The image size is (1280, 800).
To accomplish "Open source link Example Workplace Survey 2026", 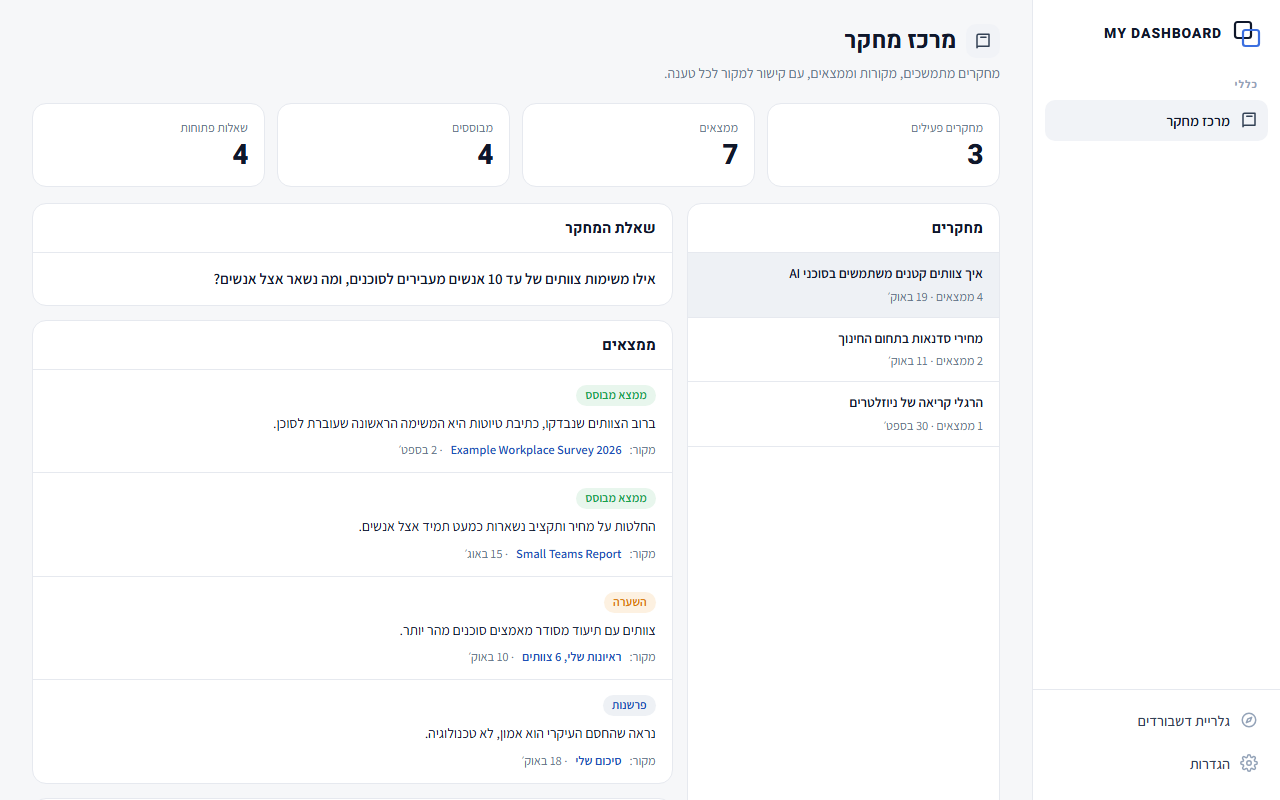I will pos(536,450).
